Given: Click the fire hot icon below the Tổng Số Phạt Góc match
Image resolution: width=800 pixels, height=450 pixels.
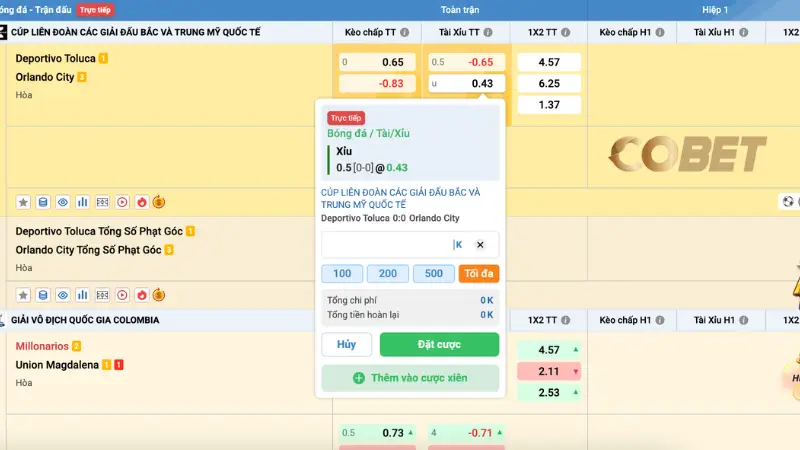Looking at the screenshot, I should pos(141,295).
